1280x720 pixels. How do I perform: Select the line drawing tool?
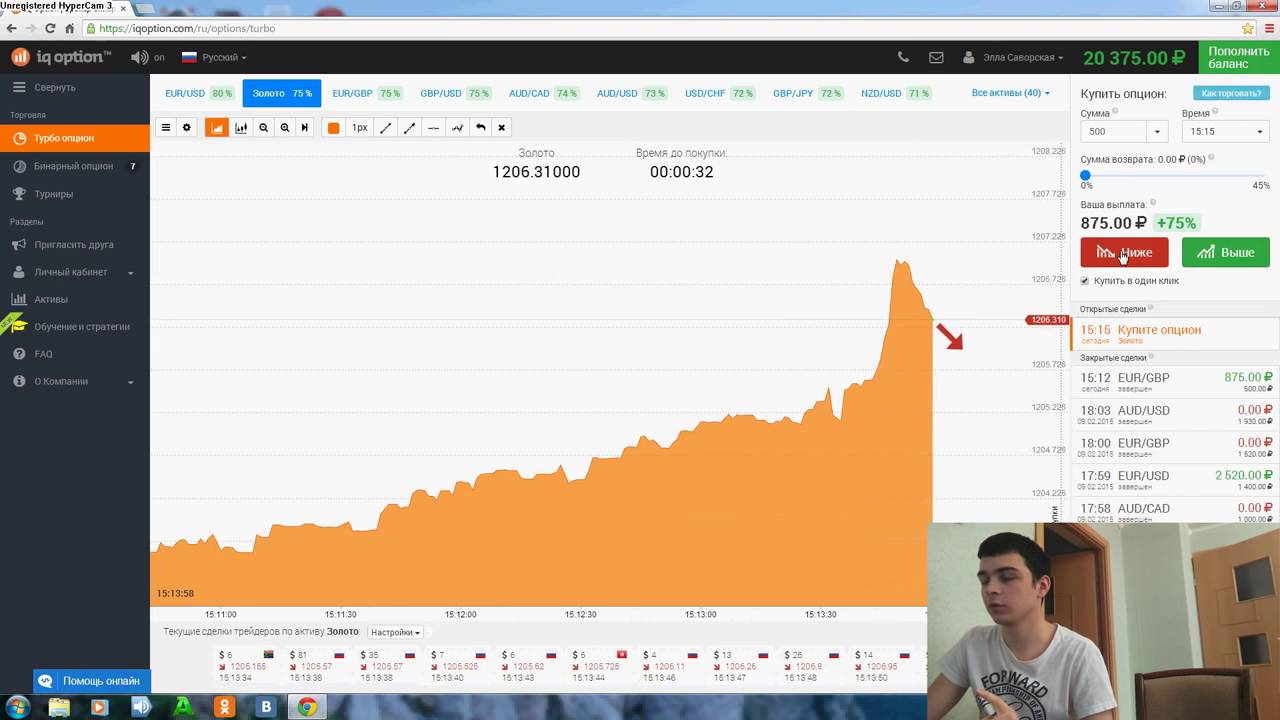click(x=386, y=128)
